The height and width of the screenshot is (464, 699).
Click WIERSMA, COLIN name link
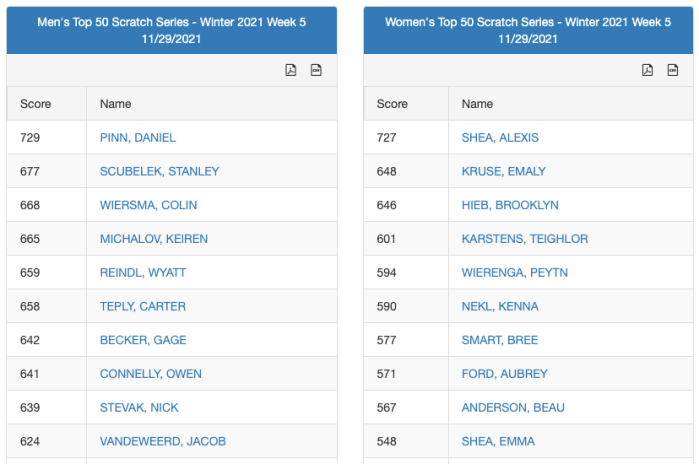click(148, 205)
